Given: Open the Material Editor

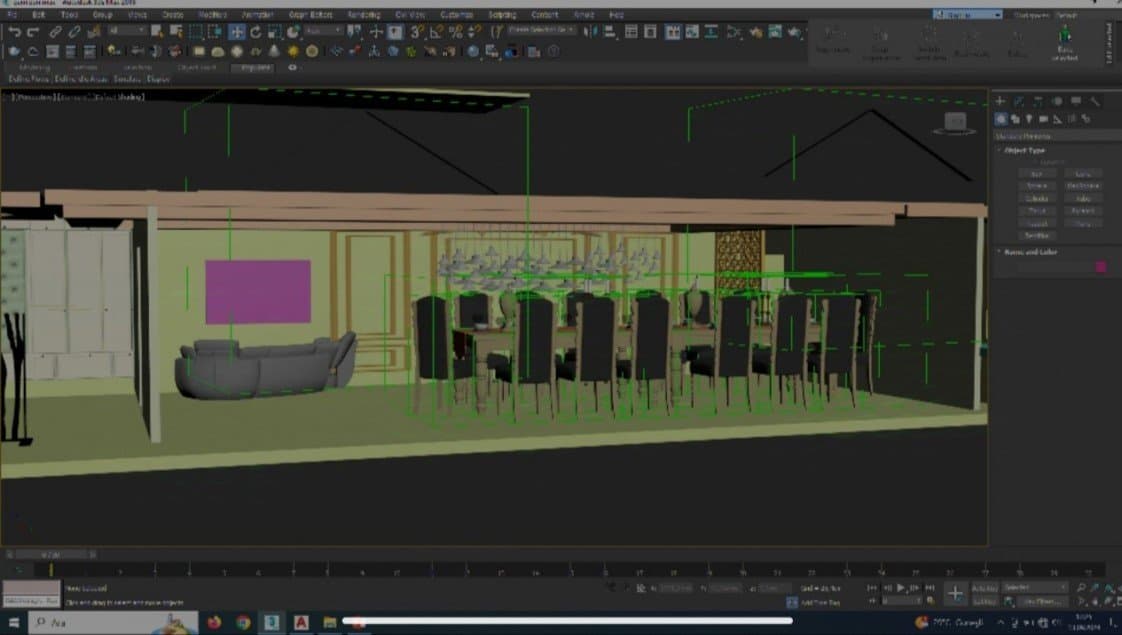Looking at the screenshot, I should [x=733, y=32].
